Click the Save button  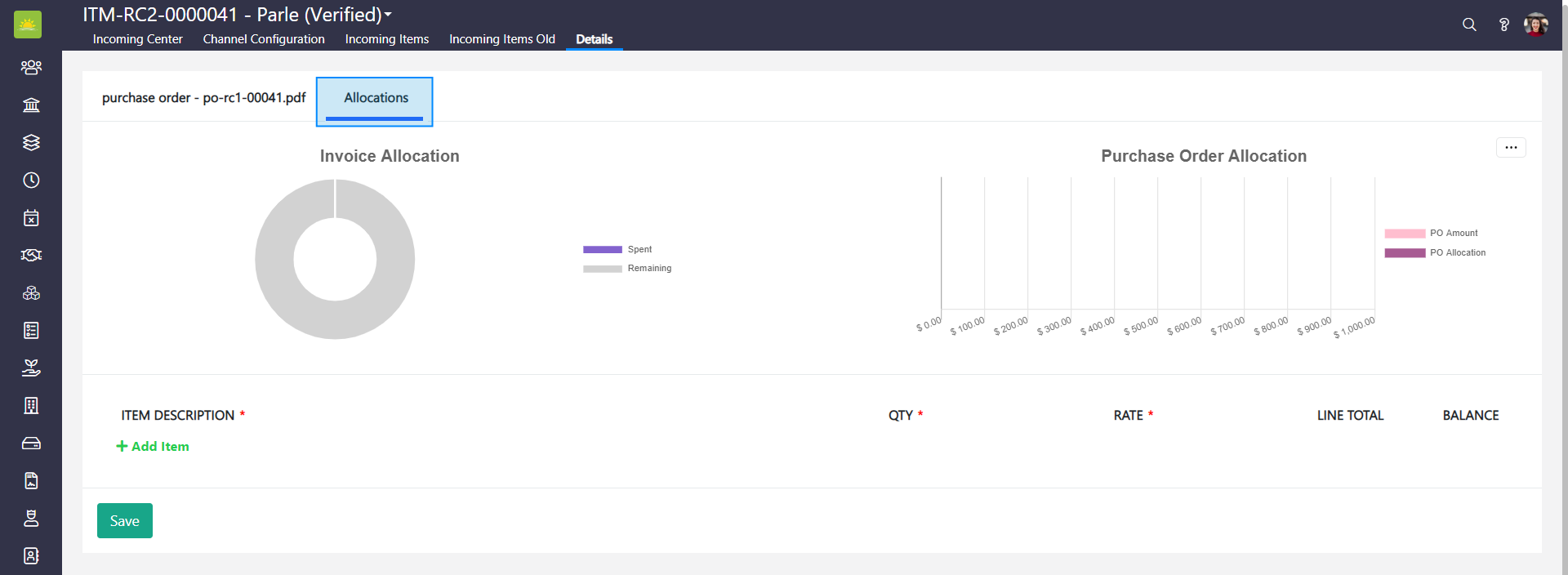coord(124,521)
